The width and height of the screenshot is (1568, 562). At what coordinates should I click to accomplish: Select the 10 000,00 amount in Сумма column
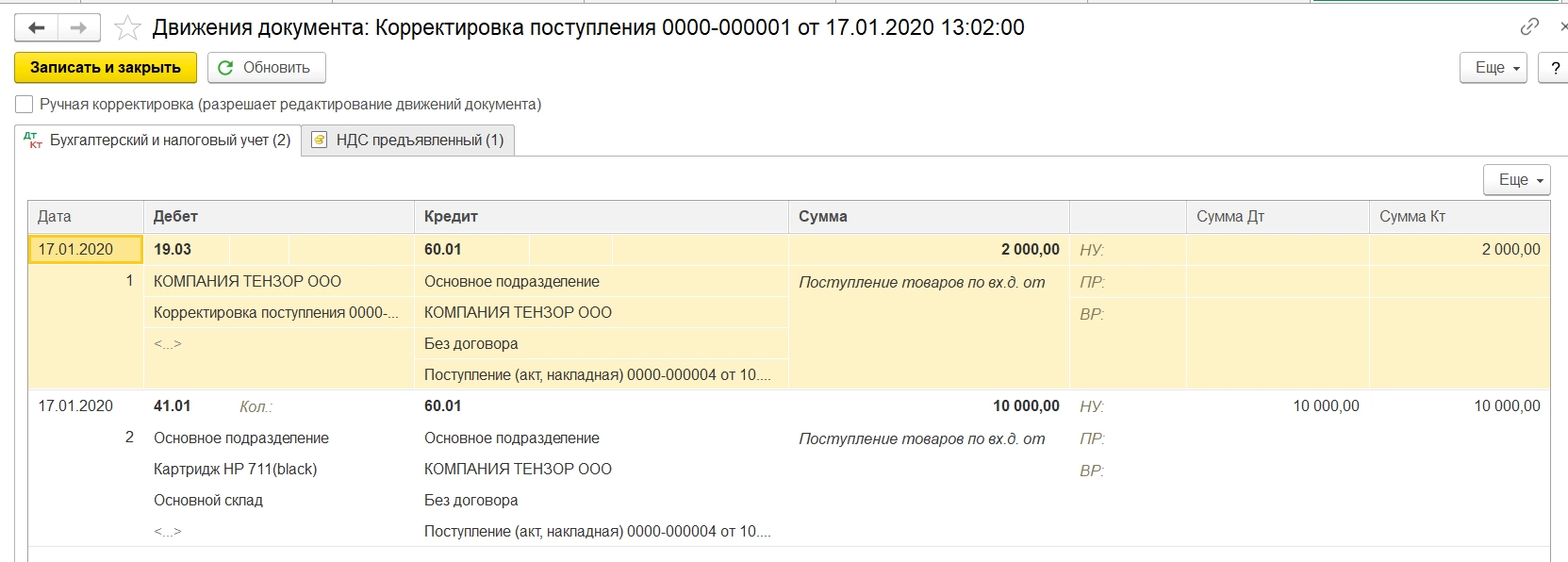click(1025, 406)
